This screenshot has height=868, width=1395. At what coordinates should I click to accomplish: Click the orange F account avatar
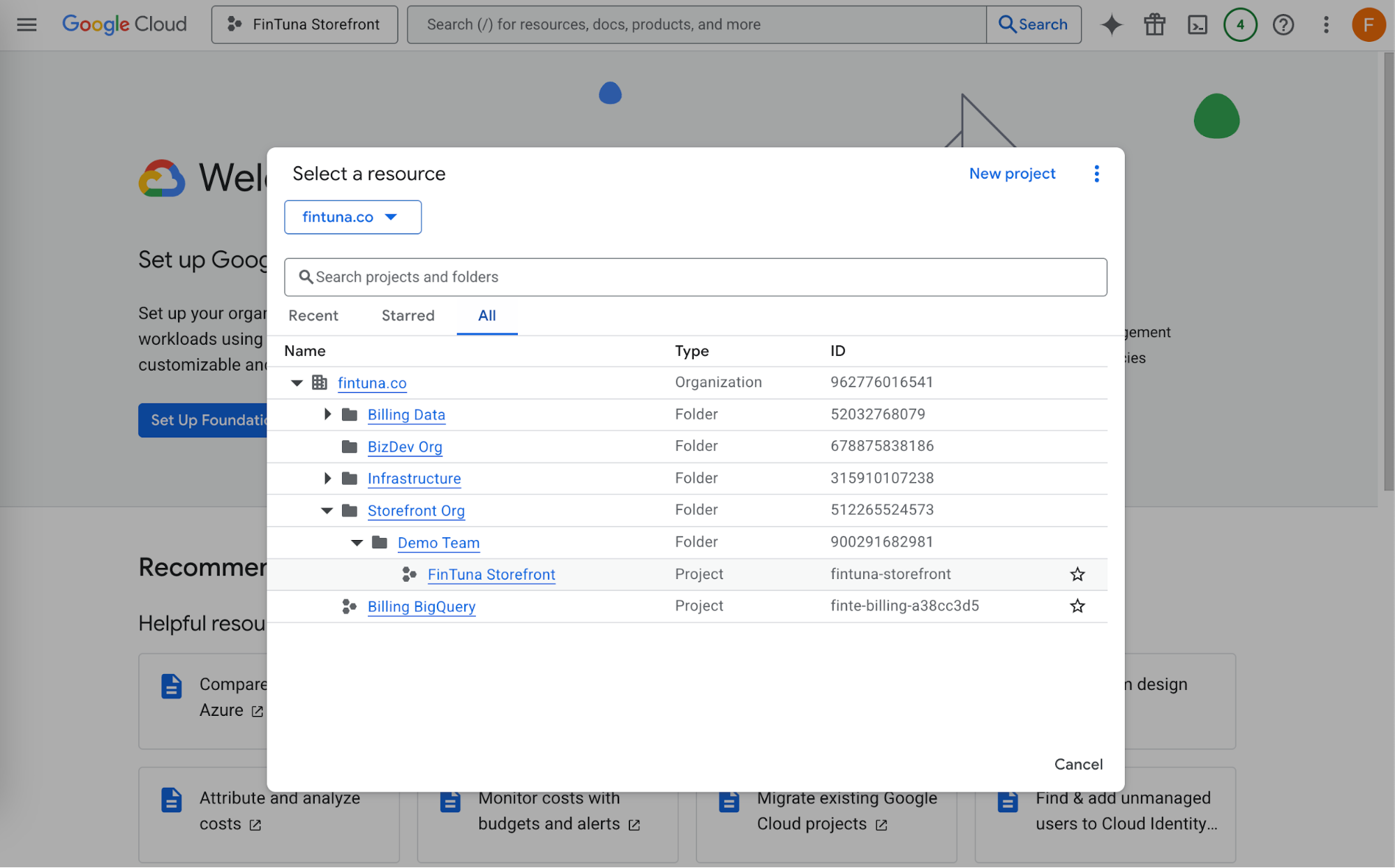[1368, 24]
